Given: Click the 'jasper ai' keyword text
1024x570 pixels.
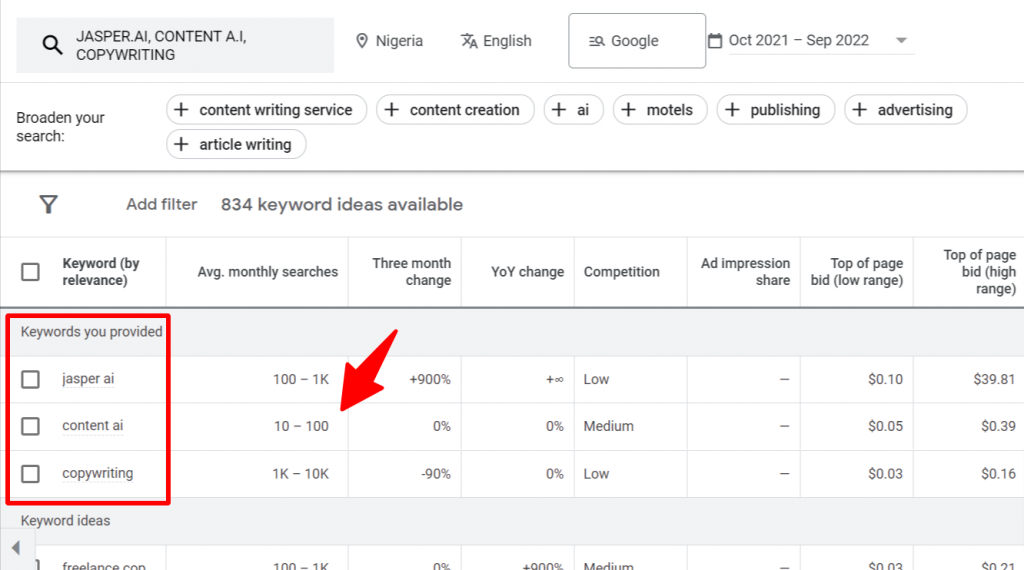Looking at the screenshot, I should pos(88,379).
